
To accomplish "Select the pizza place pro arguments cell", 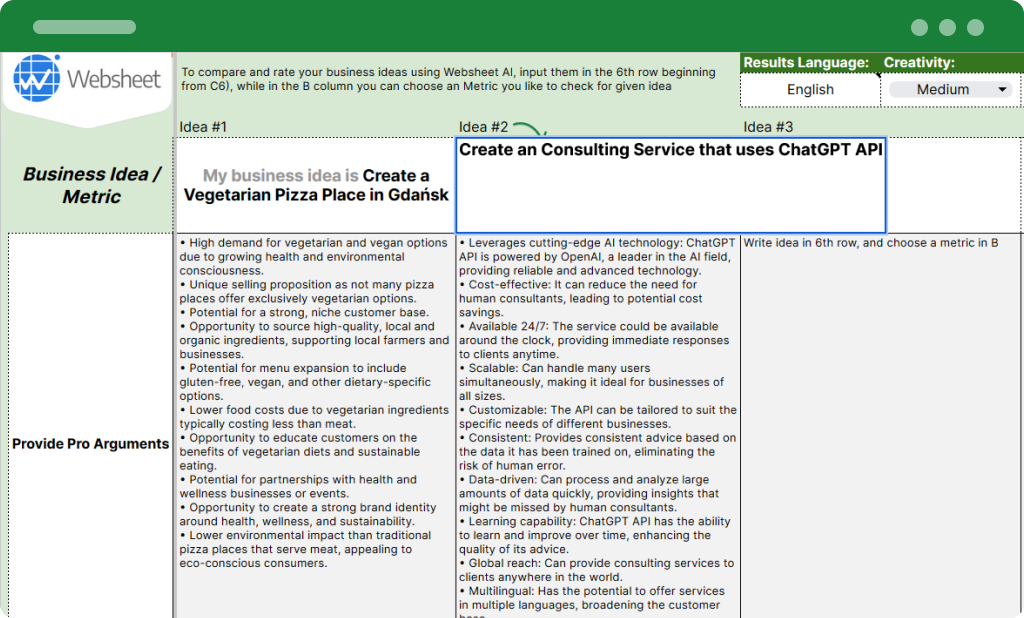I will (x=315, y=426).
